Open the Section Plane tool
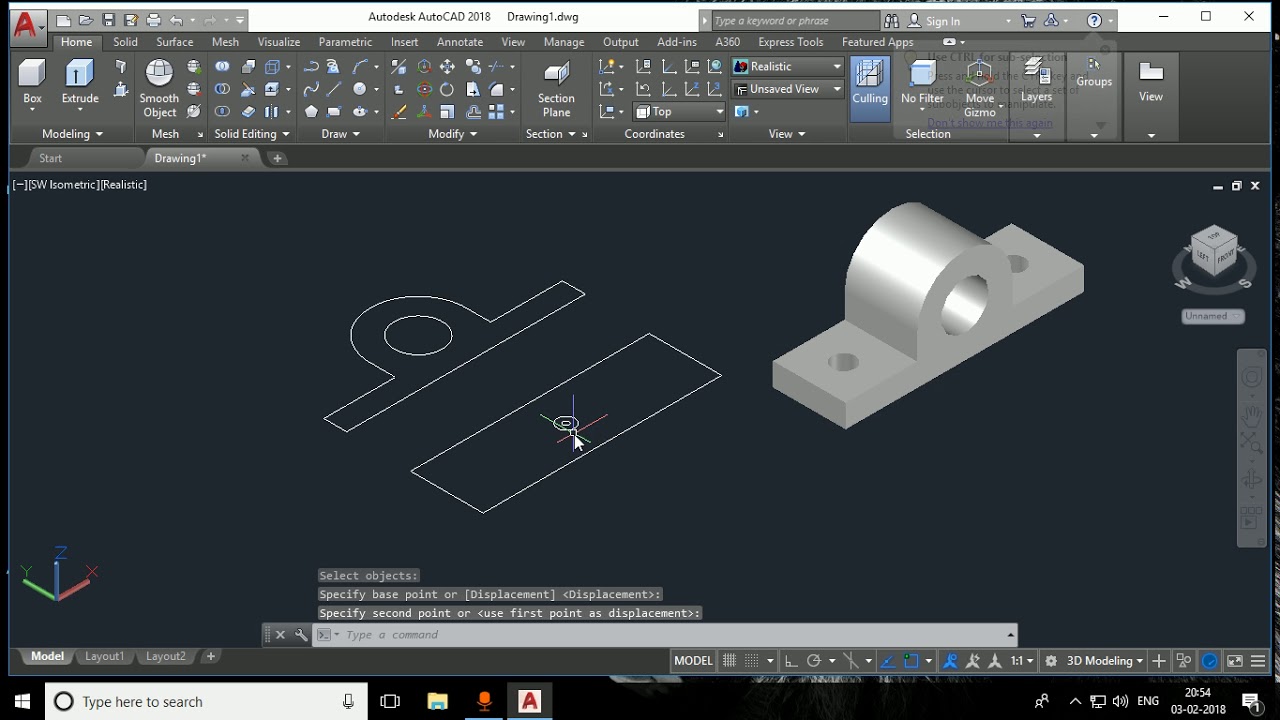The width and height of the screenshot is (1280, 720). click(x=556, y=88)
